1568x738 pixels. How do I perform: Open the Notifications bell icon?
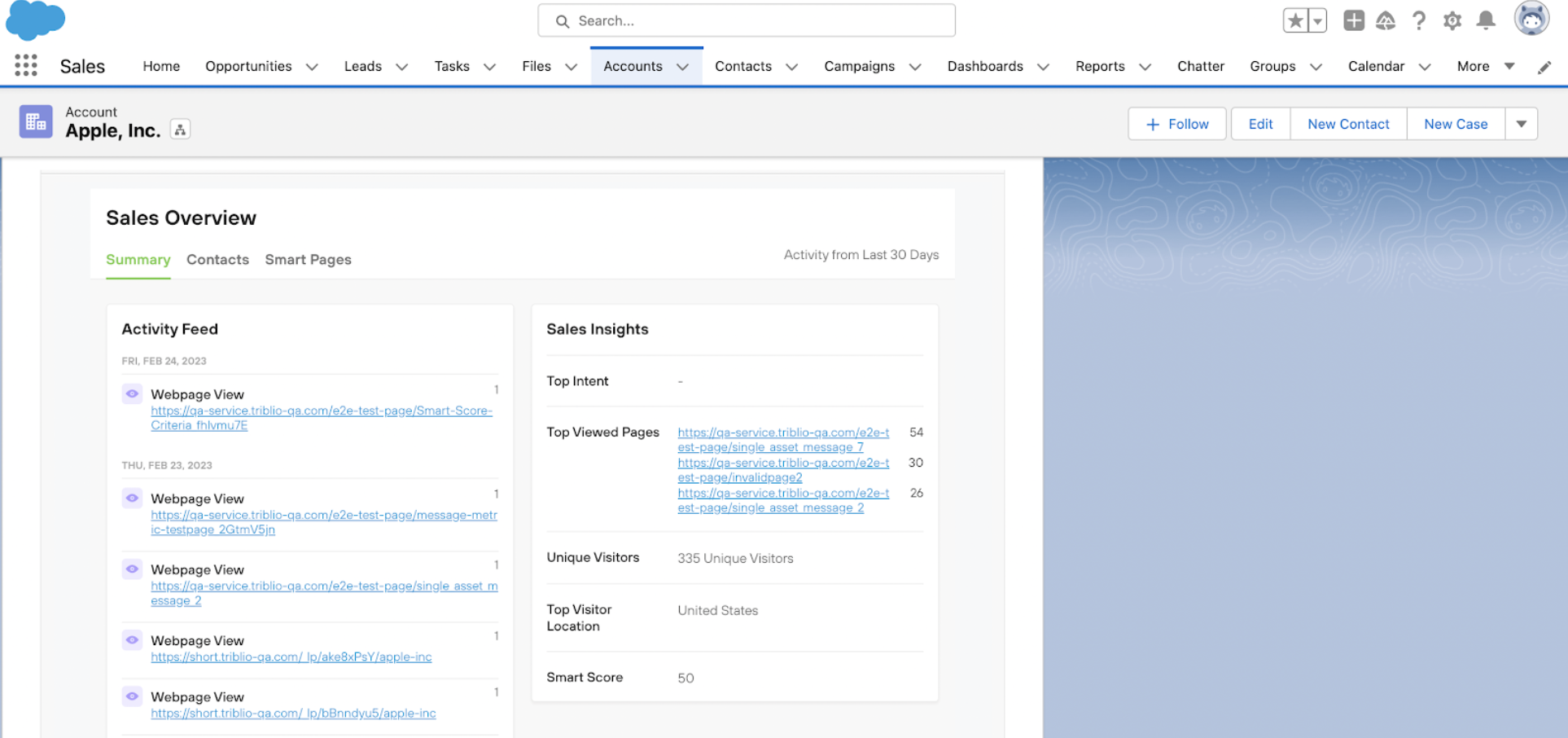[1486, 20]
